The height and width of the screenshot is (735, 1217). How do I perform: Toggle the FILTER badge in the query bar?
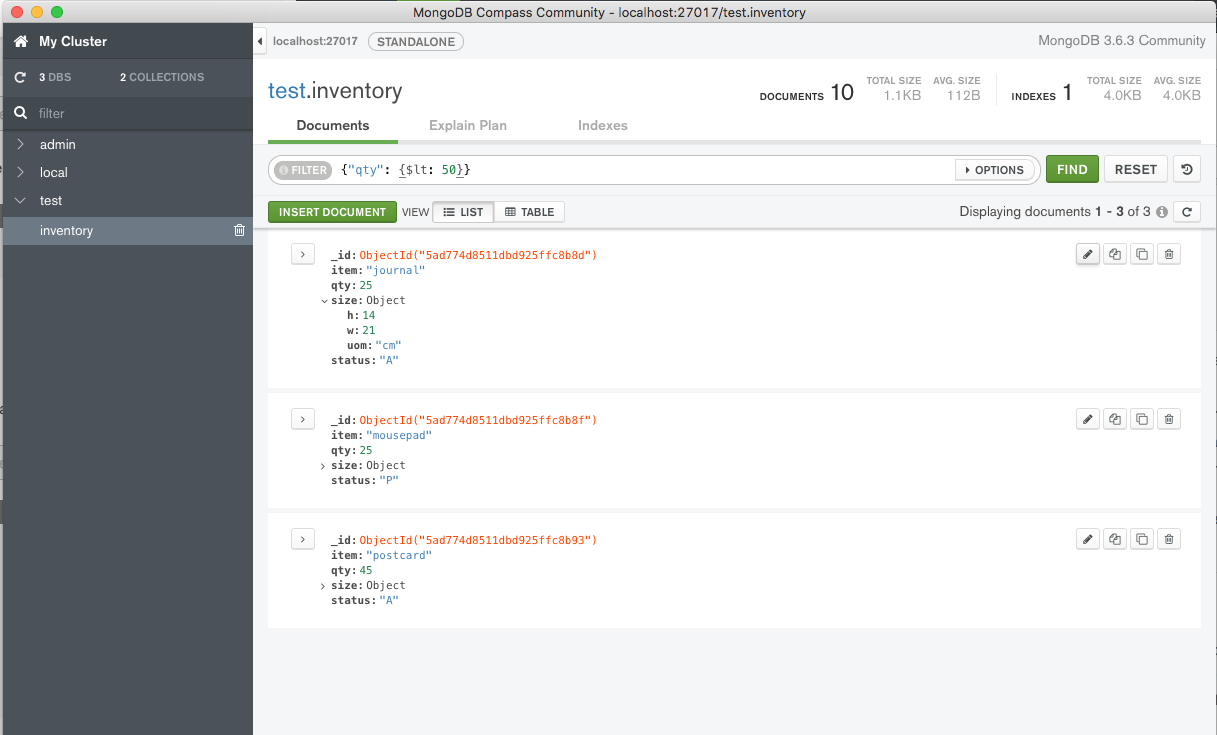pos(302,169)
